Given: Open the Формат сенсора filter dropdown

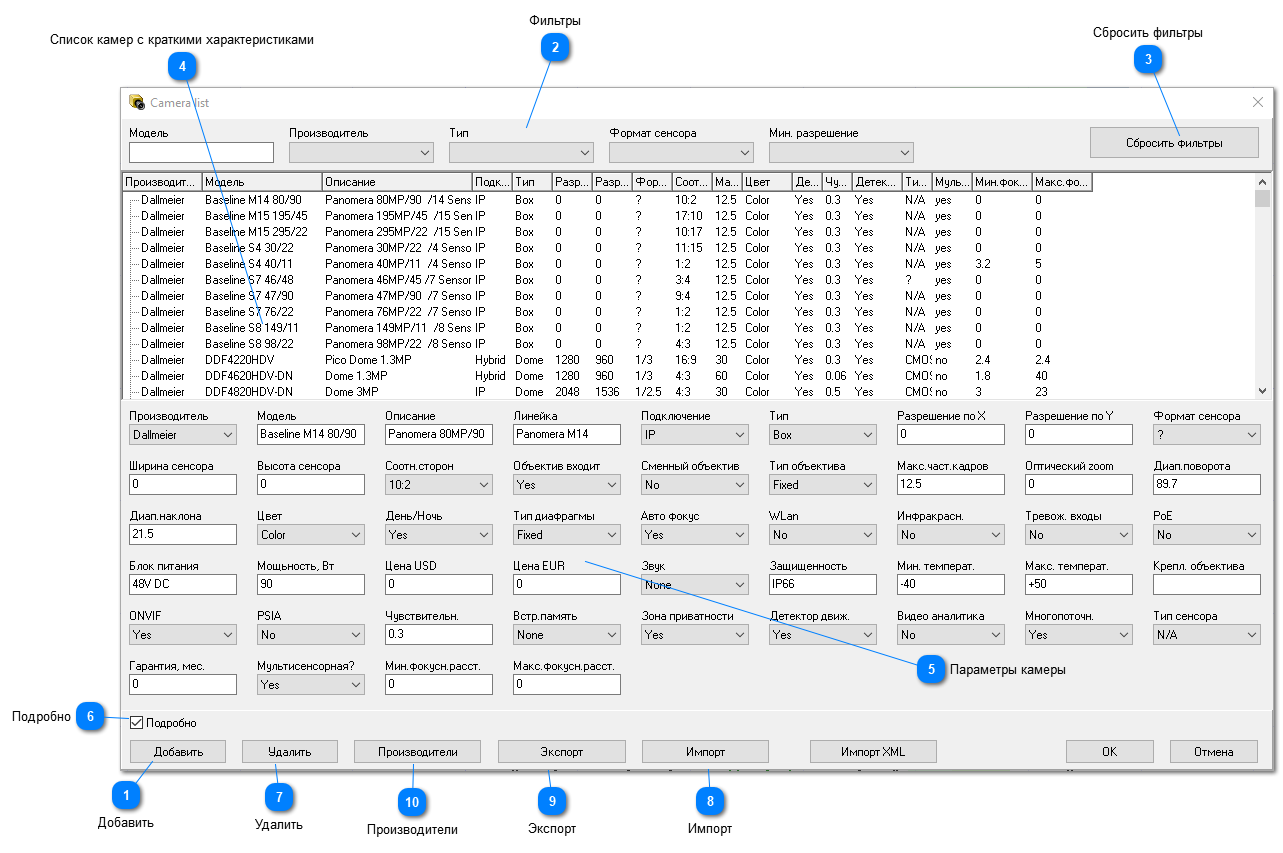Looking at the screenshot, I should (681, 152).
